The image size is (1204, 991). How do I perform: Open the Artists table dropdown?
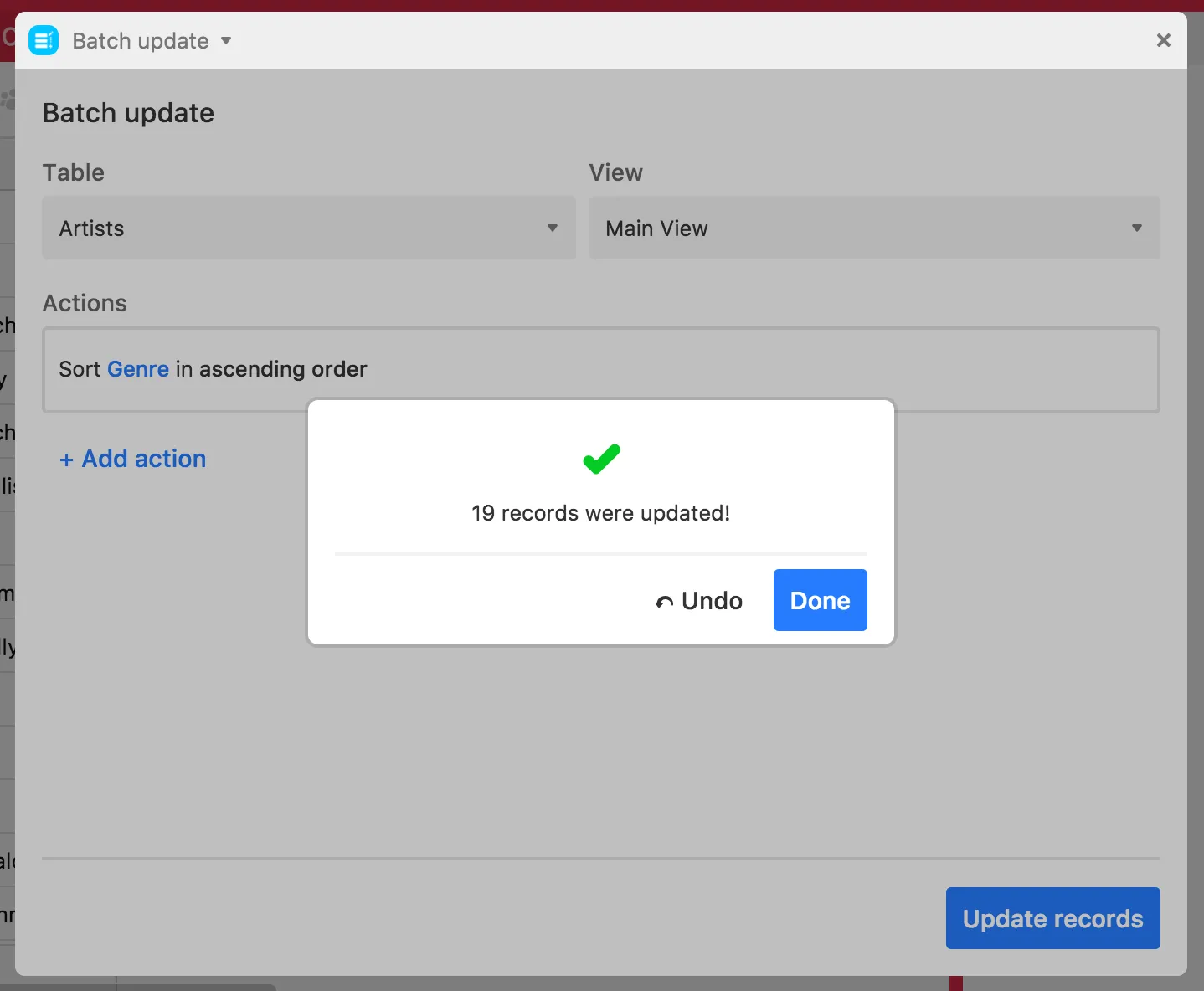click(308, 228)
